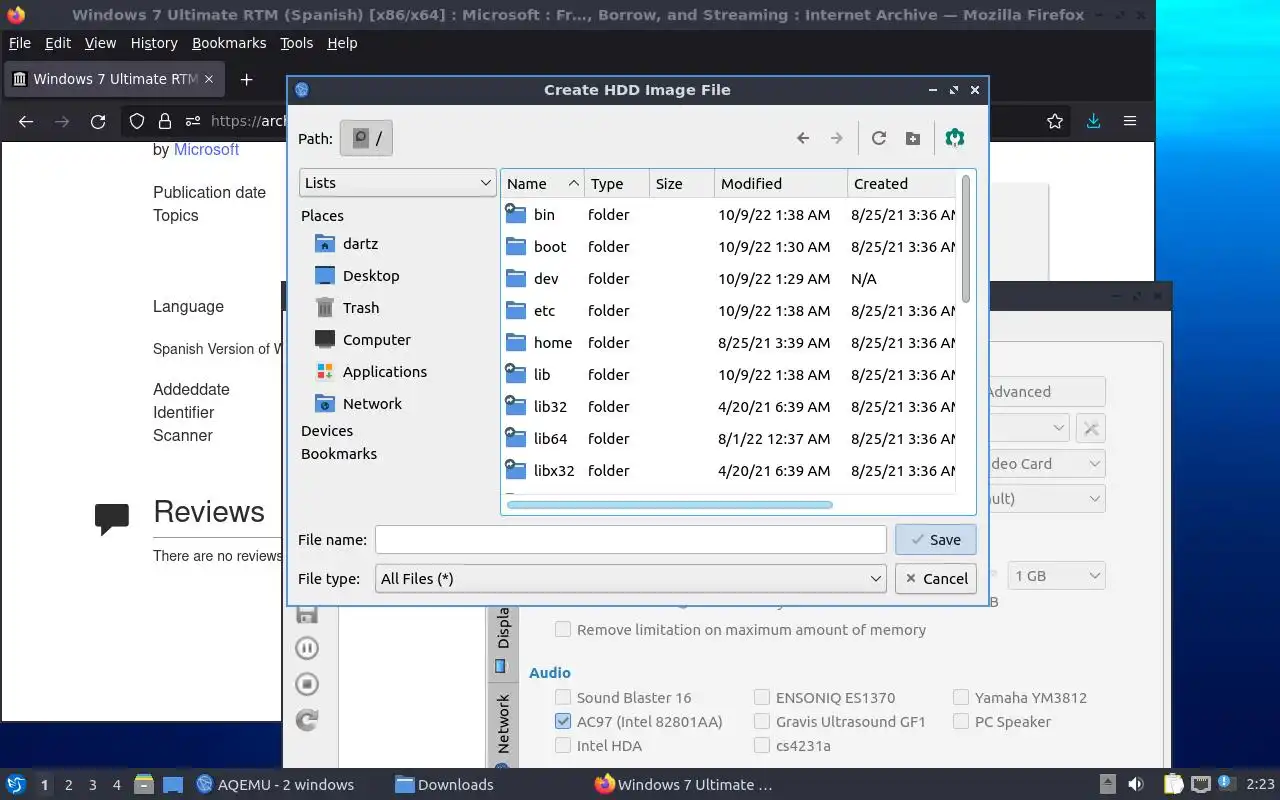Viewport: 1280px width, 800px height.
Task: Pause the VM in AQEMU toolbar
Action: click(307, 648)
